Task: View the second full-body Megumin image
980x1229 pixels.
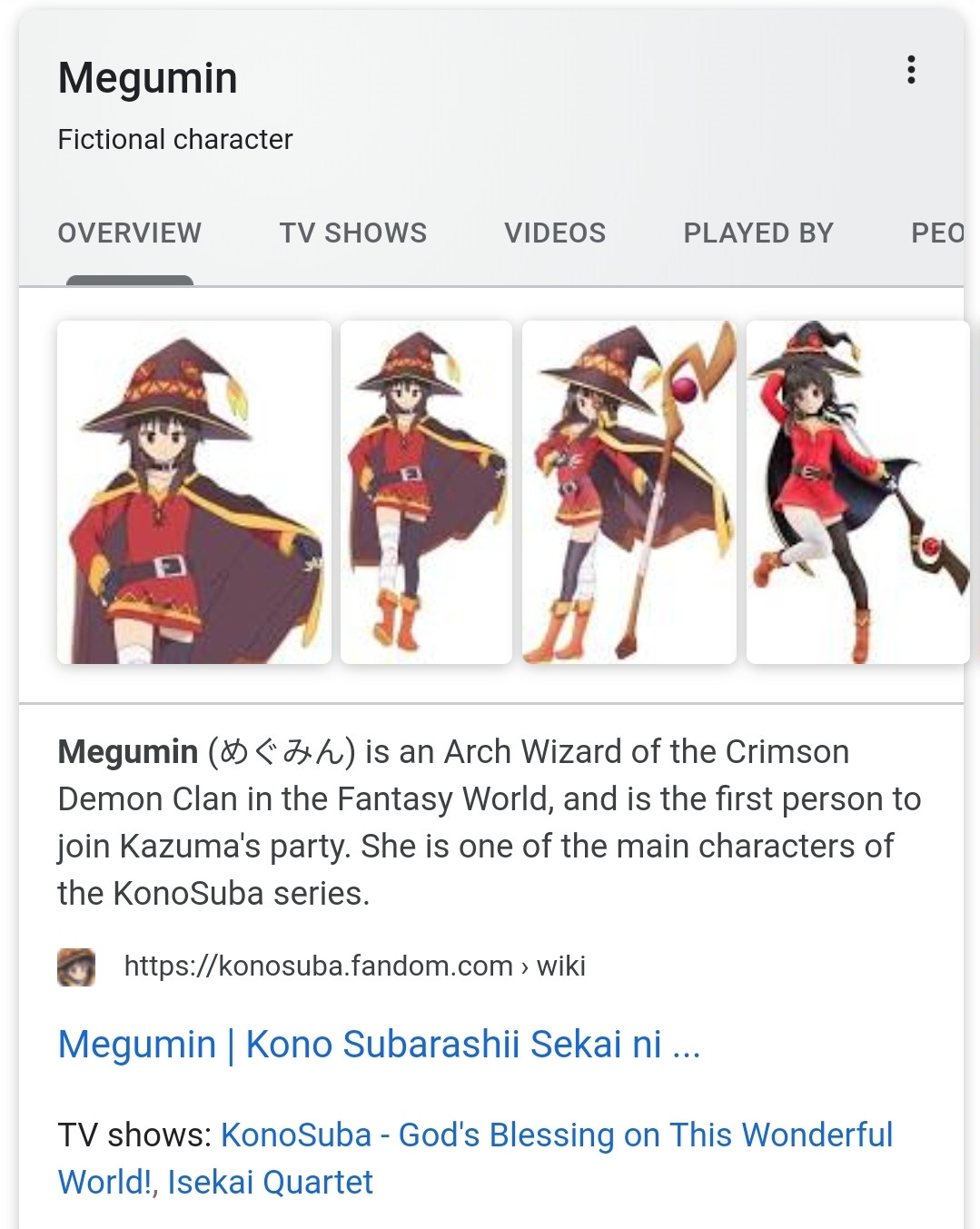Action: click(x=426, y=491)
